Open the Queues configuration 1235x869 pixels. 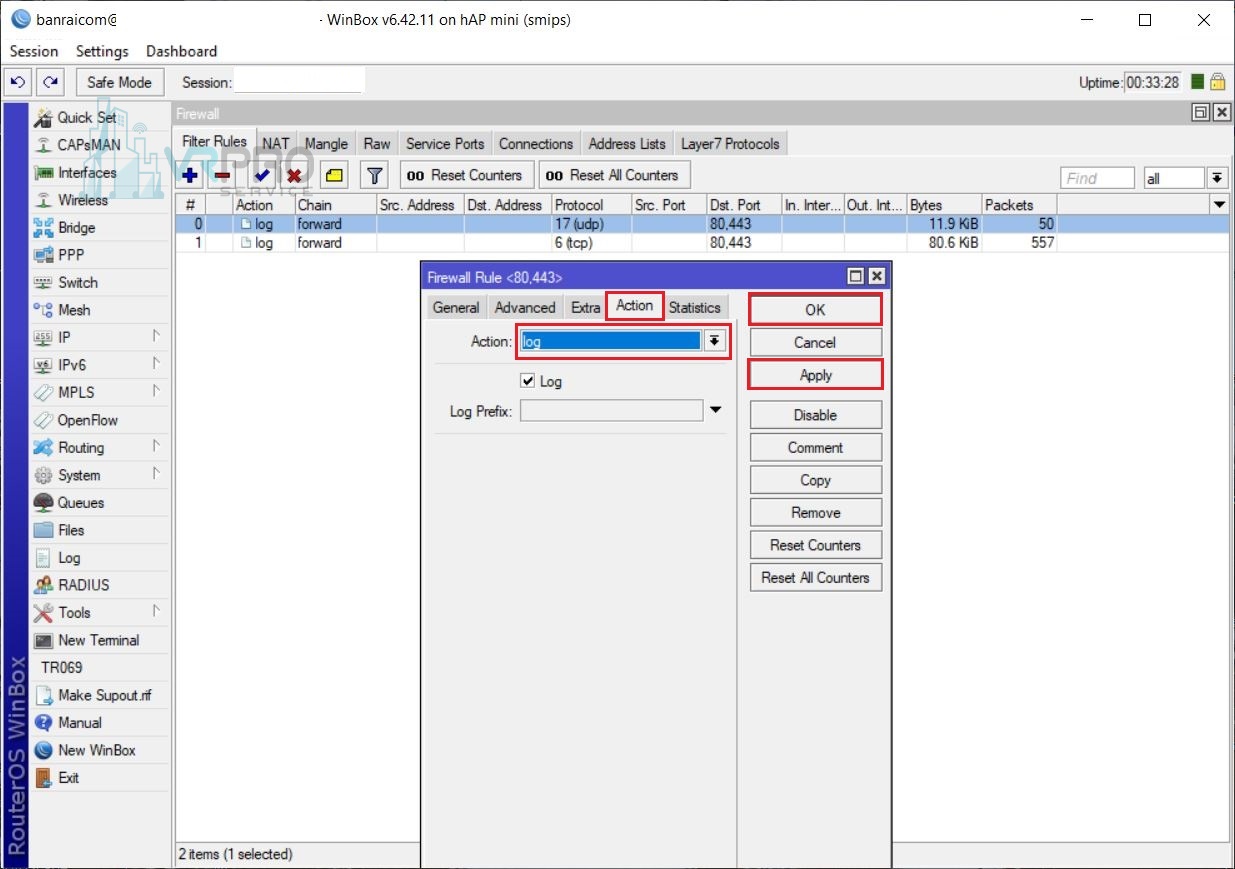(80, 502)
